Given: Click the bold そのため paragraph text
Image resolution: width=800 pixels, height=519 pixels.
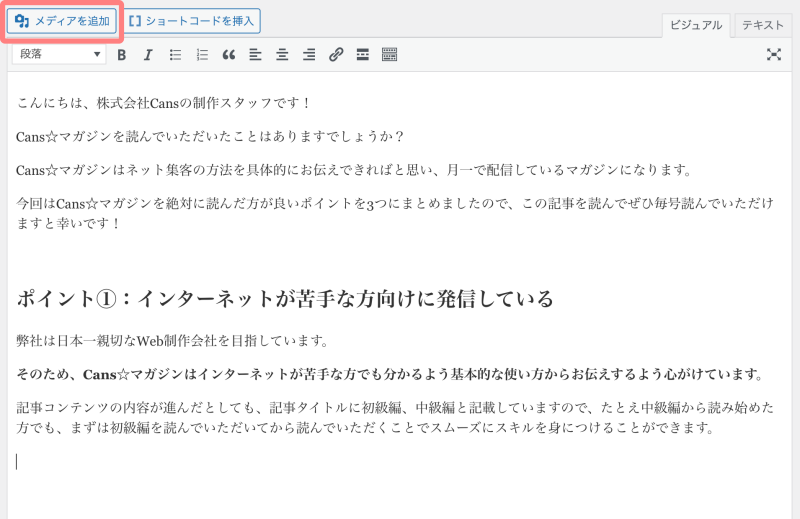Looking at the screenshot, I should [x=390, y=375].
